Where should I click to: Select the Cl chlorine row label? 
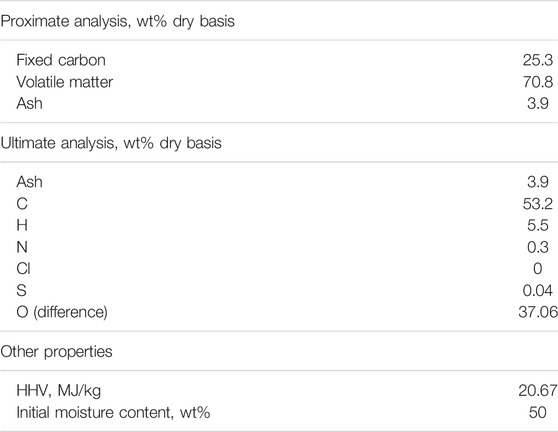(x=23, y=268)
